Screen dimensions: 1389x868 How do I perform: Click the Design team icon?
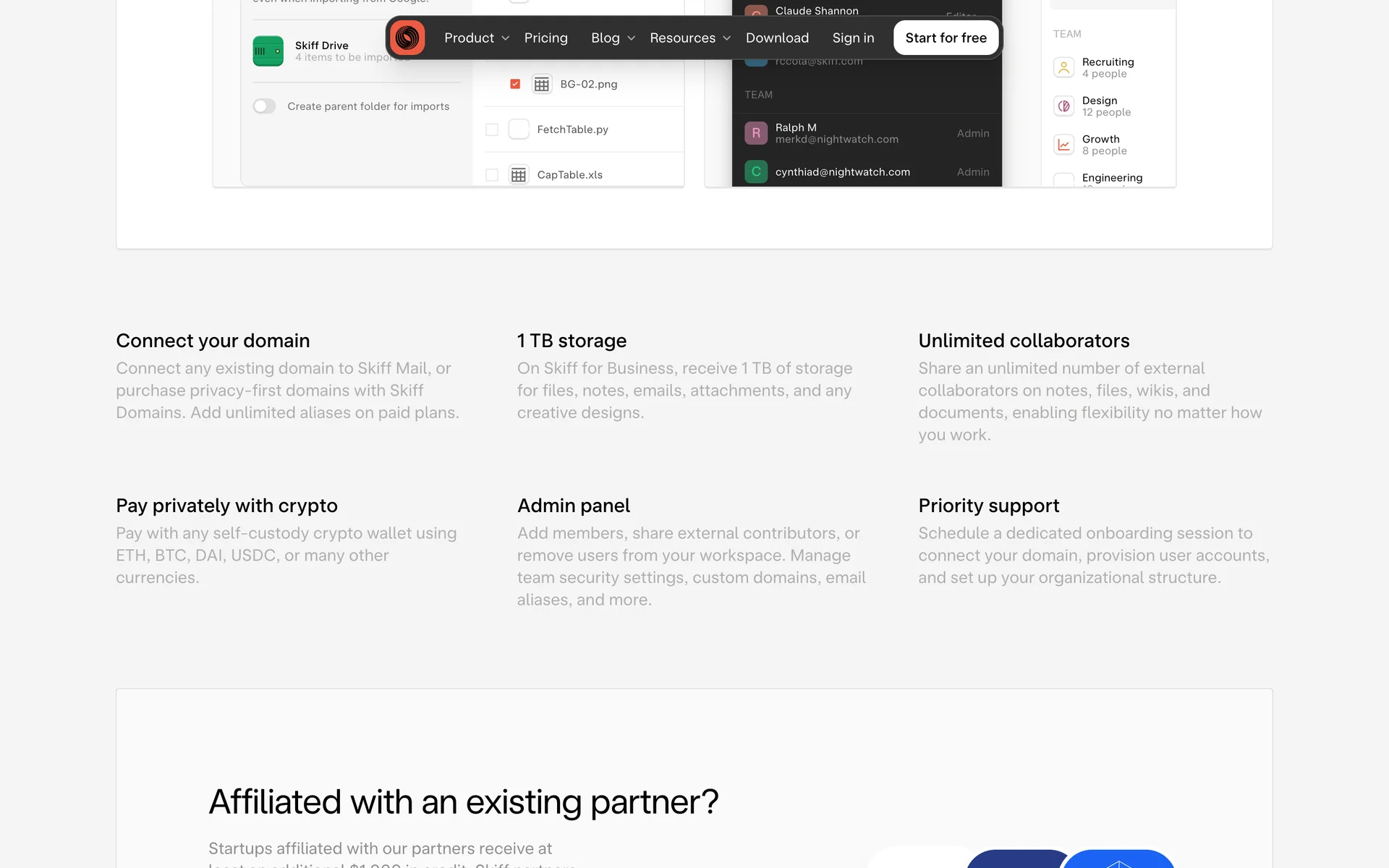1063,106
